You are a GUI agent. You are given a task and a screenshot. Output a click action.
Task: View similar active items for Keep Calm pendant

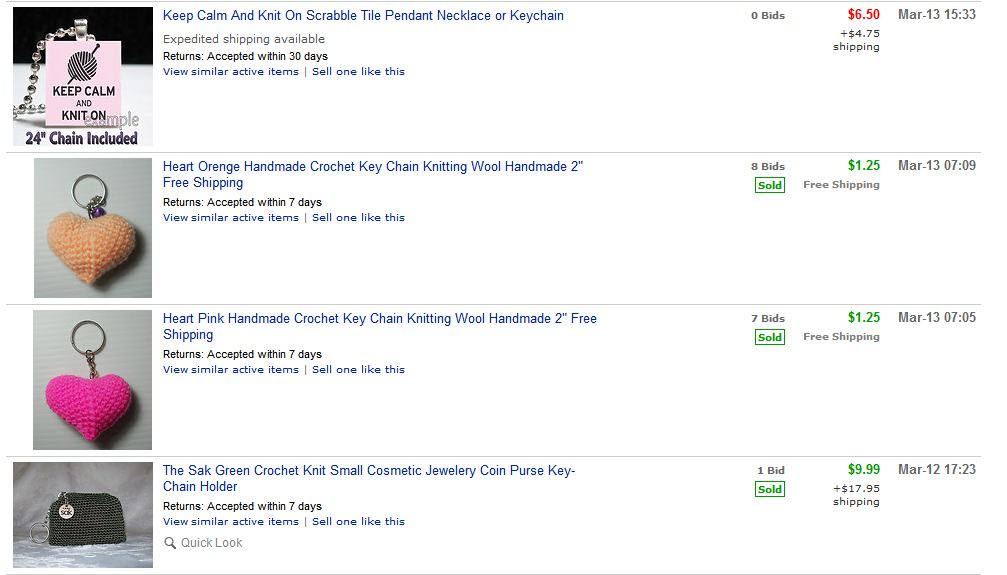pos(231,71)
